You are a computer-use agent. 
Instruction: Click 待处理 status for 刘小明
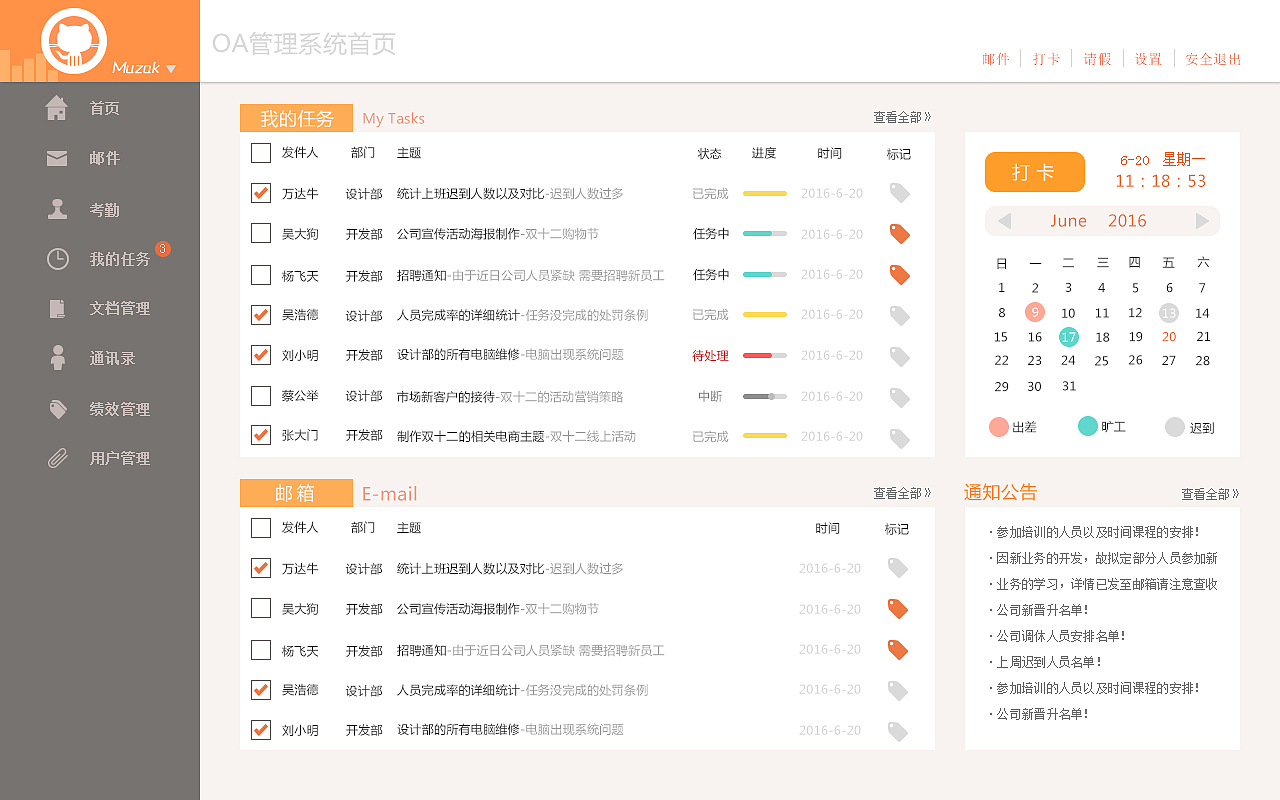coord(710,356)
